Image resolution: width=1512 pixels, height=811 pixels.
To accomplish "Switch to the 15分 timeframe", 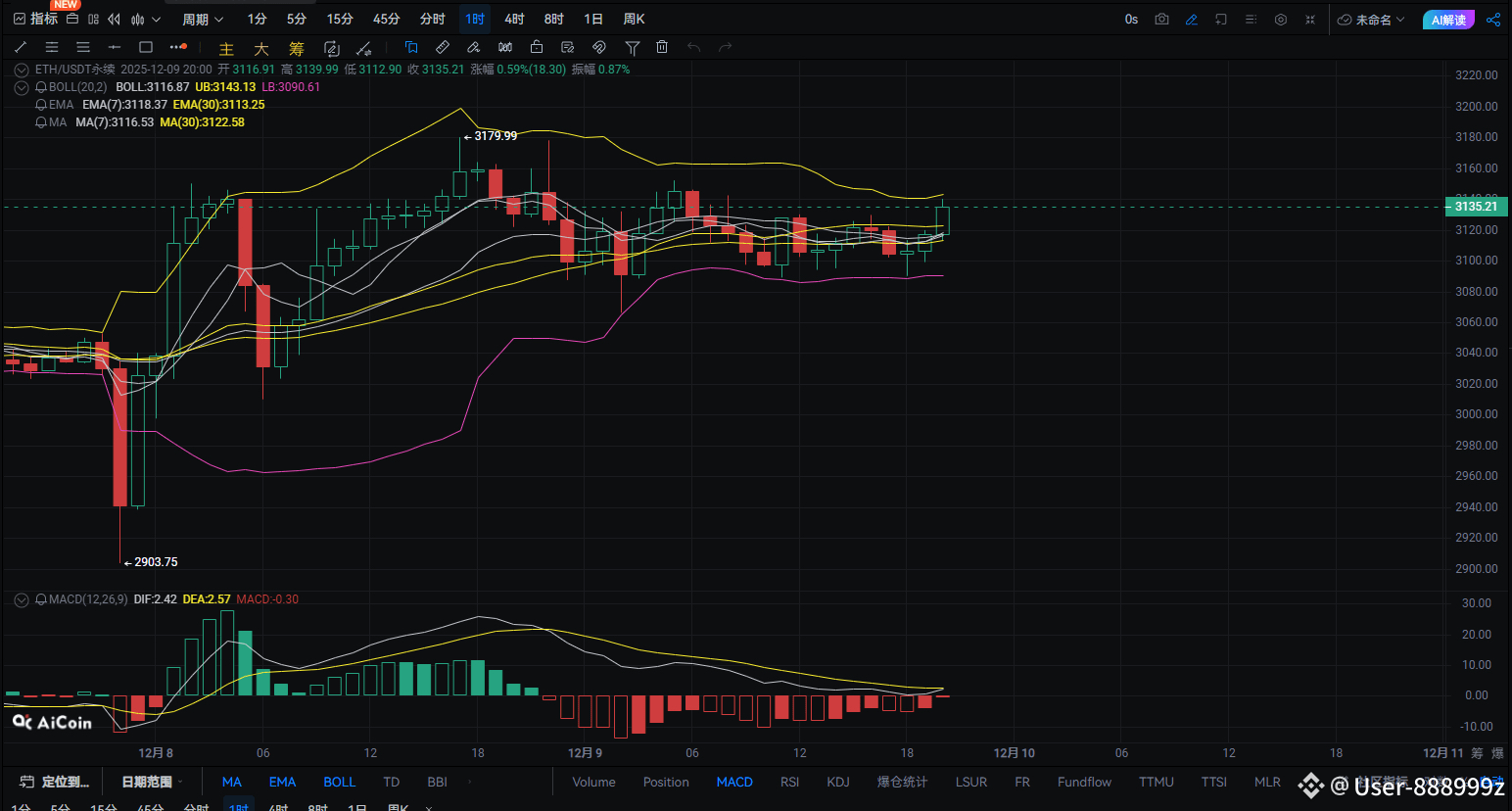I will (x=340, y=19).
